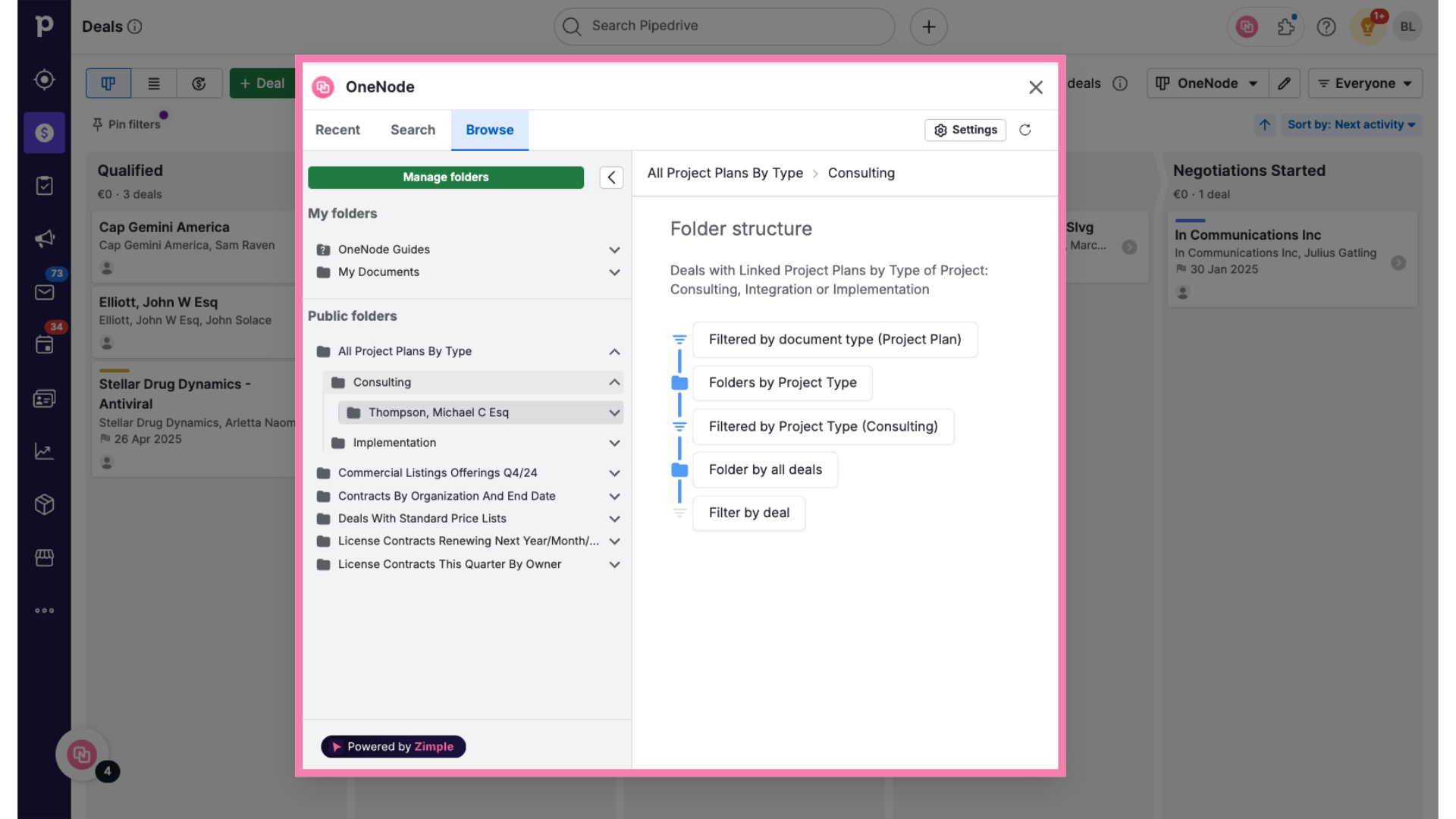
Task: Open the OneNode pipeline dropdown
Action: click(x=1207, y=83)
